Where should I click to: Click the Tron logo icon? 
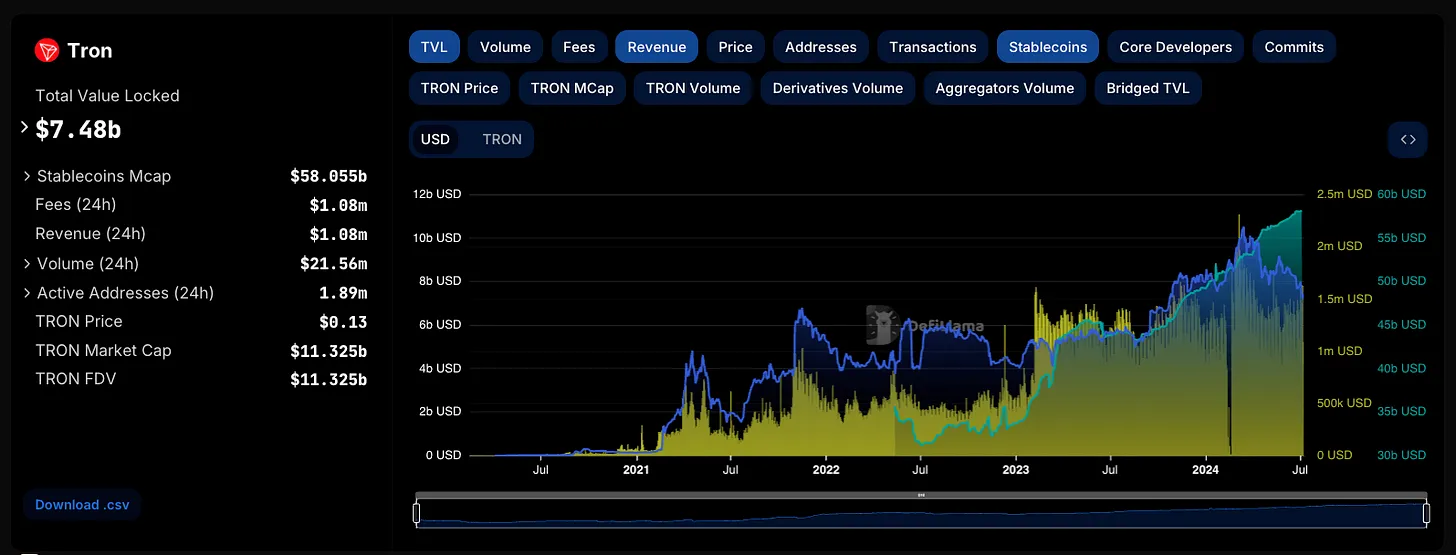47,50
